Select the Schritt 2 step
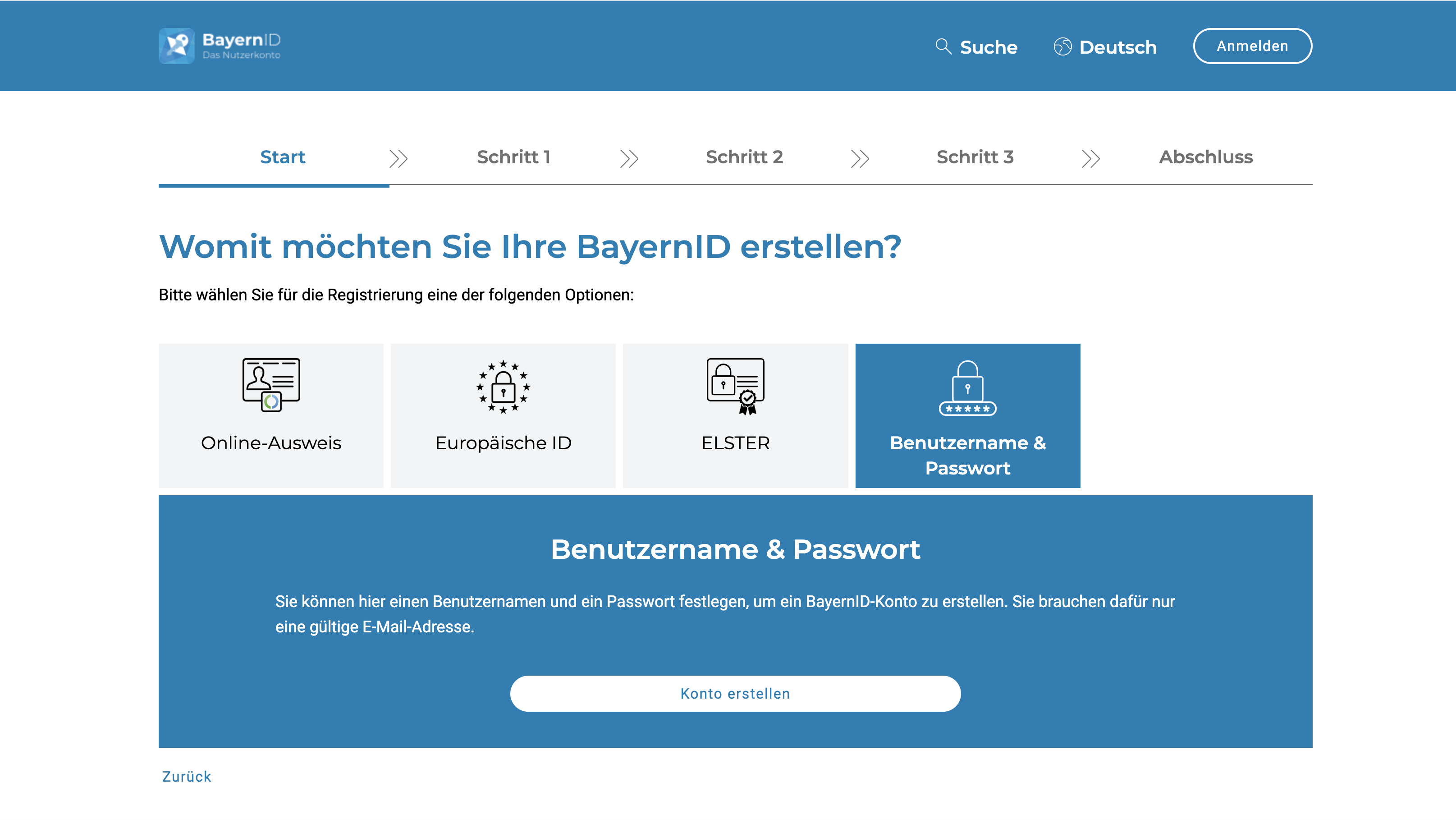The image size is (1456, 820). tap(744, 157)
